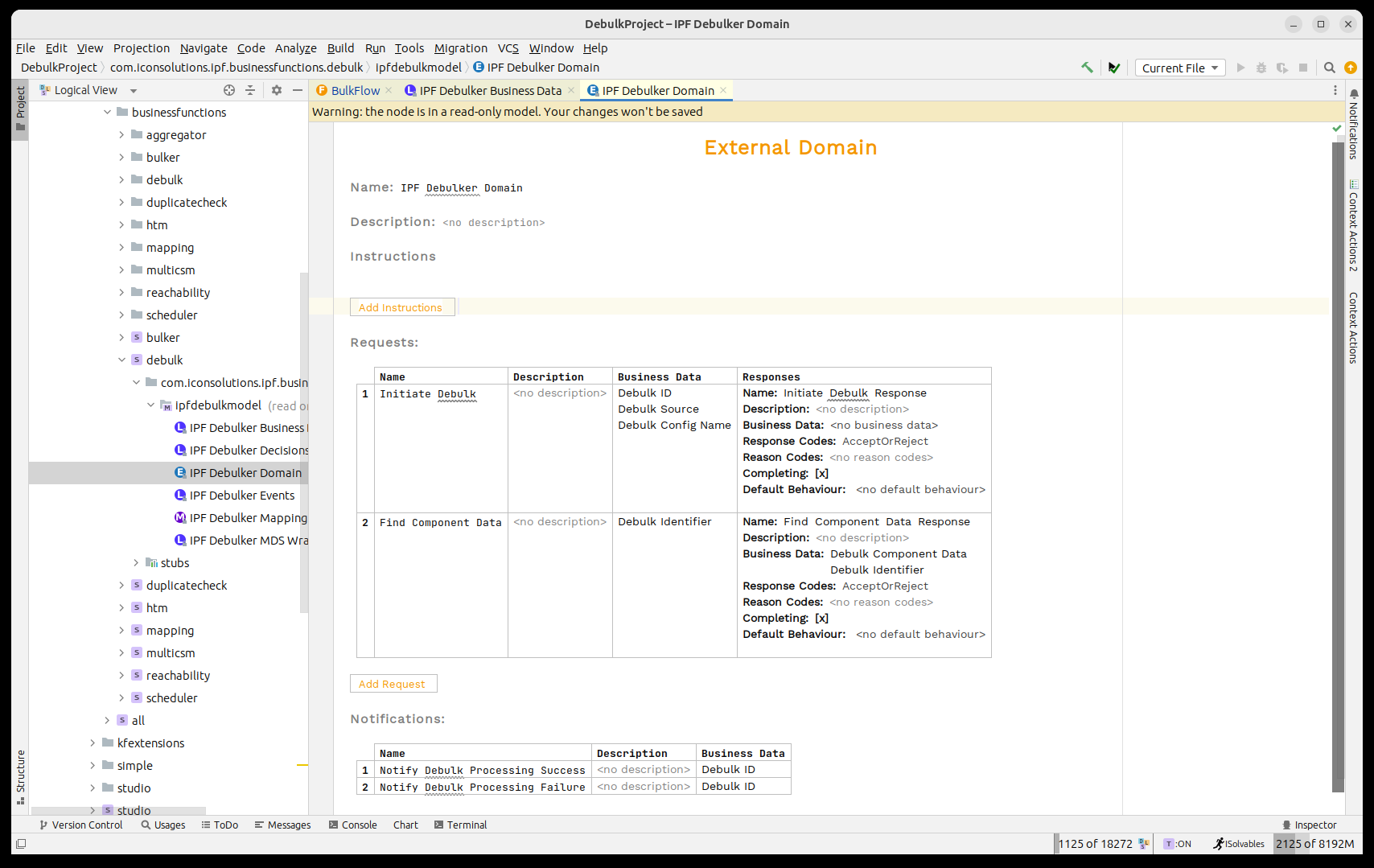Toggle Completing checkbox for Find Component Data Response

click(x=821, y=619)
